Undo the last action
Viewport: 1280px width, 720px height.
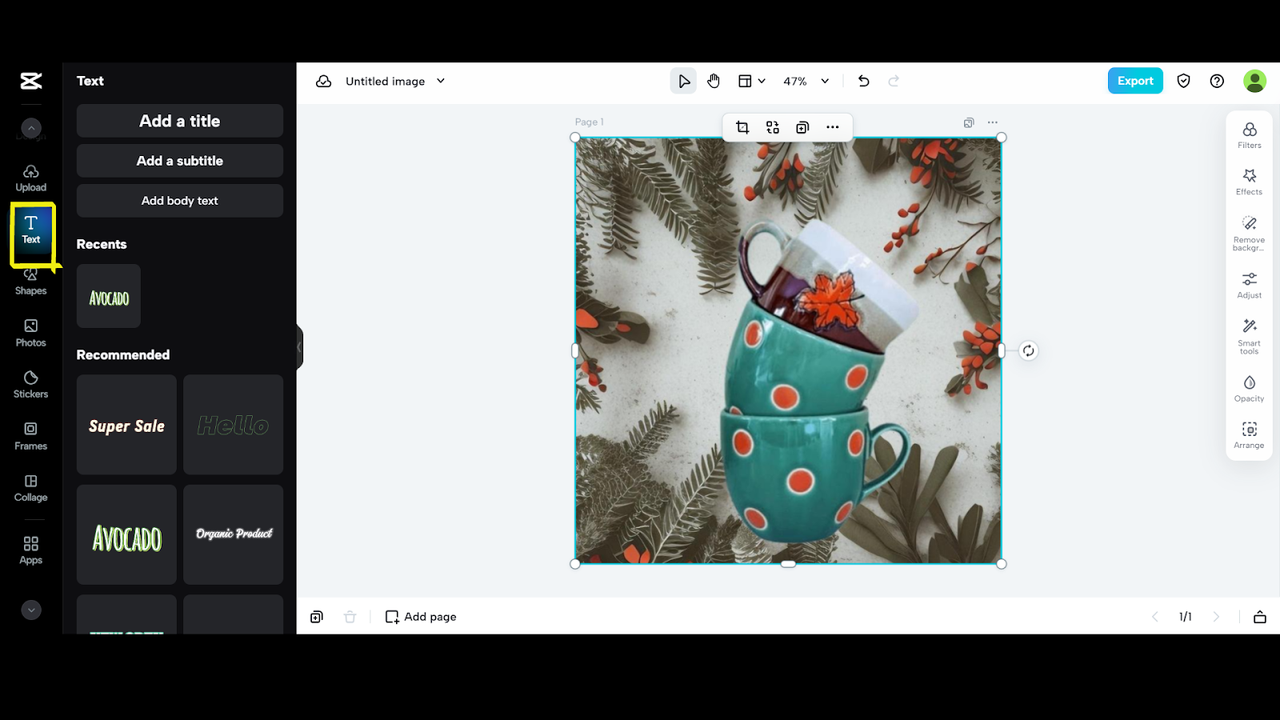pyautogui.click(x=864, y=81)
